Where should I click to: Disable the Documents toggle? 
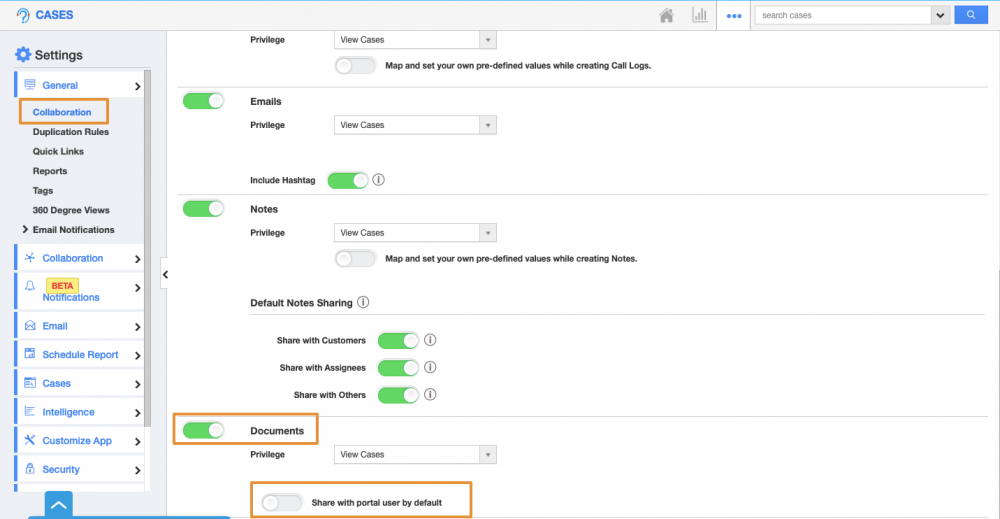[203, 430]
